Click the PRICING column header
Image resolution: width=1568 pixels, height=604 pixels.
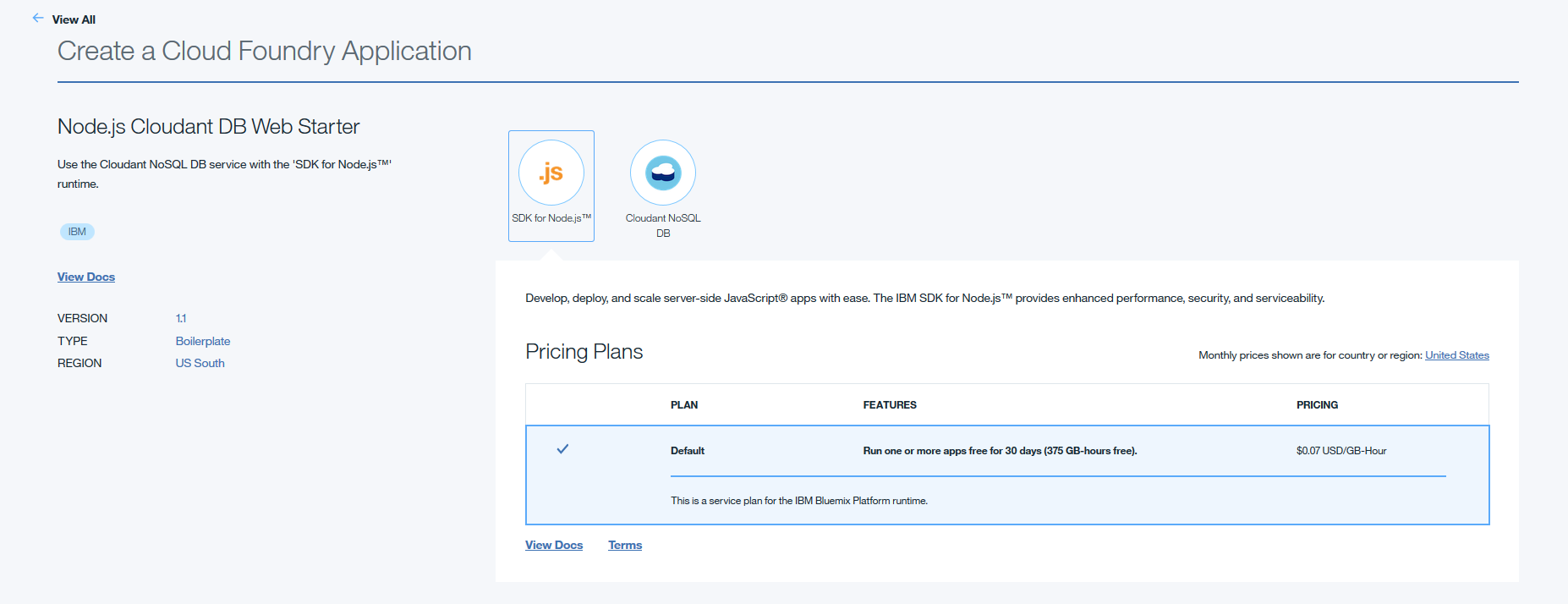[1318, 405]
